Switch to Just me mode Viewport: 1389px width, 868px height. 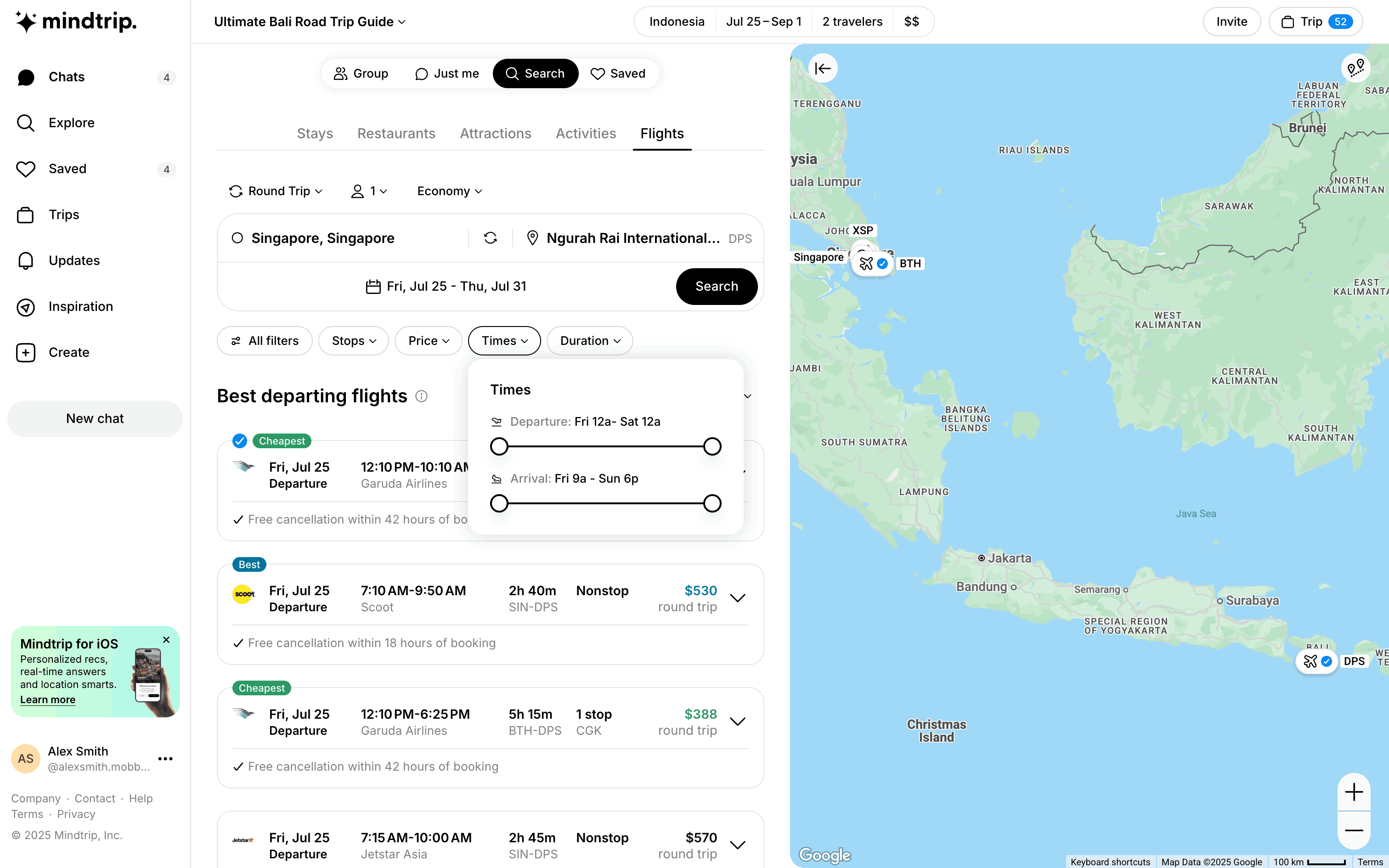coord(446,73)
